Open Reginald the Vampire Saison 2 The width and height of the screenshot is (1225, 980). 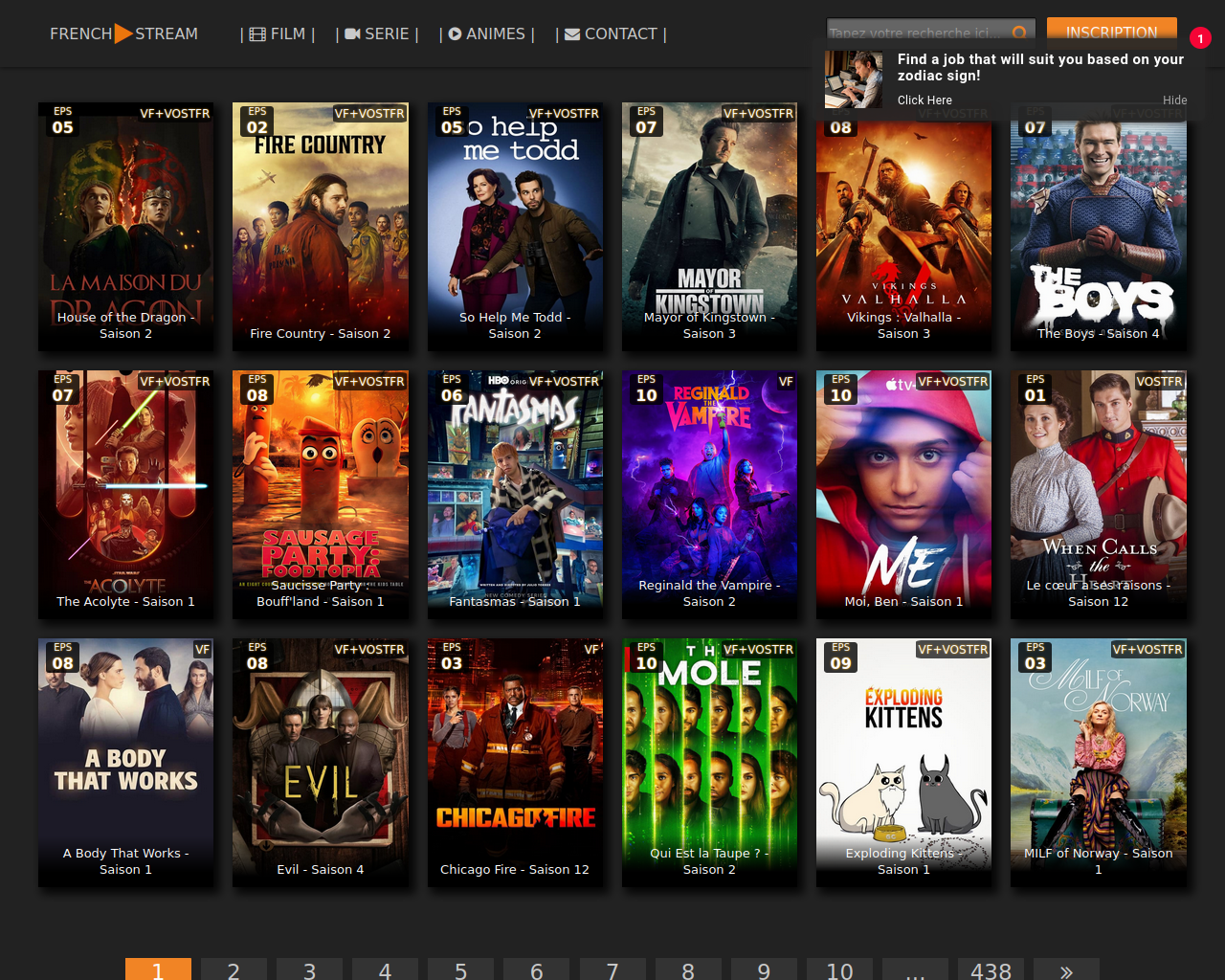[709, 495]
